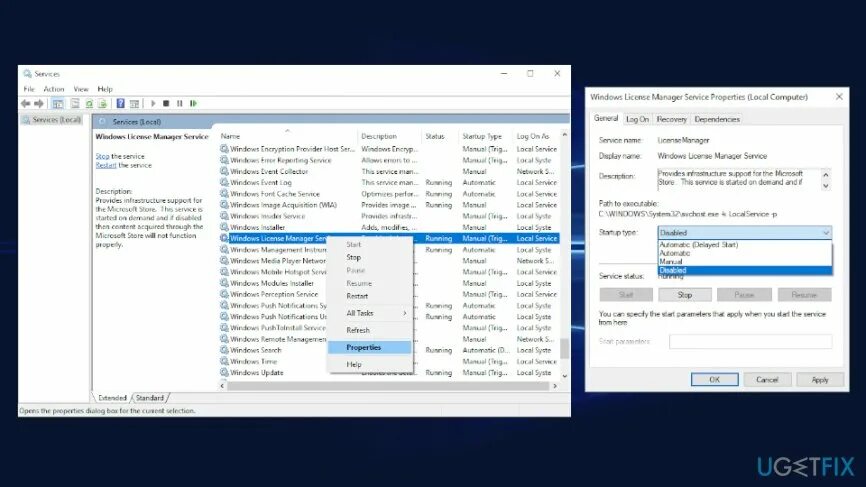Click the green Restart Service toolbar icon
The width and height of the screenshot is (866, 487).
[x=193, y=103]
